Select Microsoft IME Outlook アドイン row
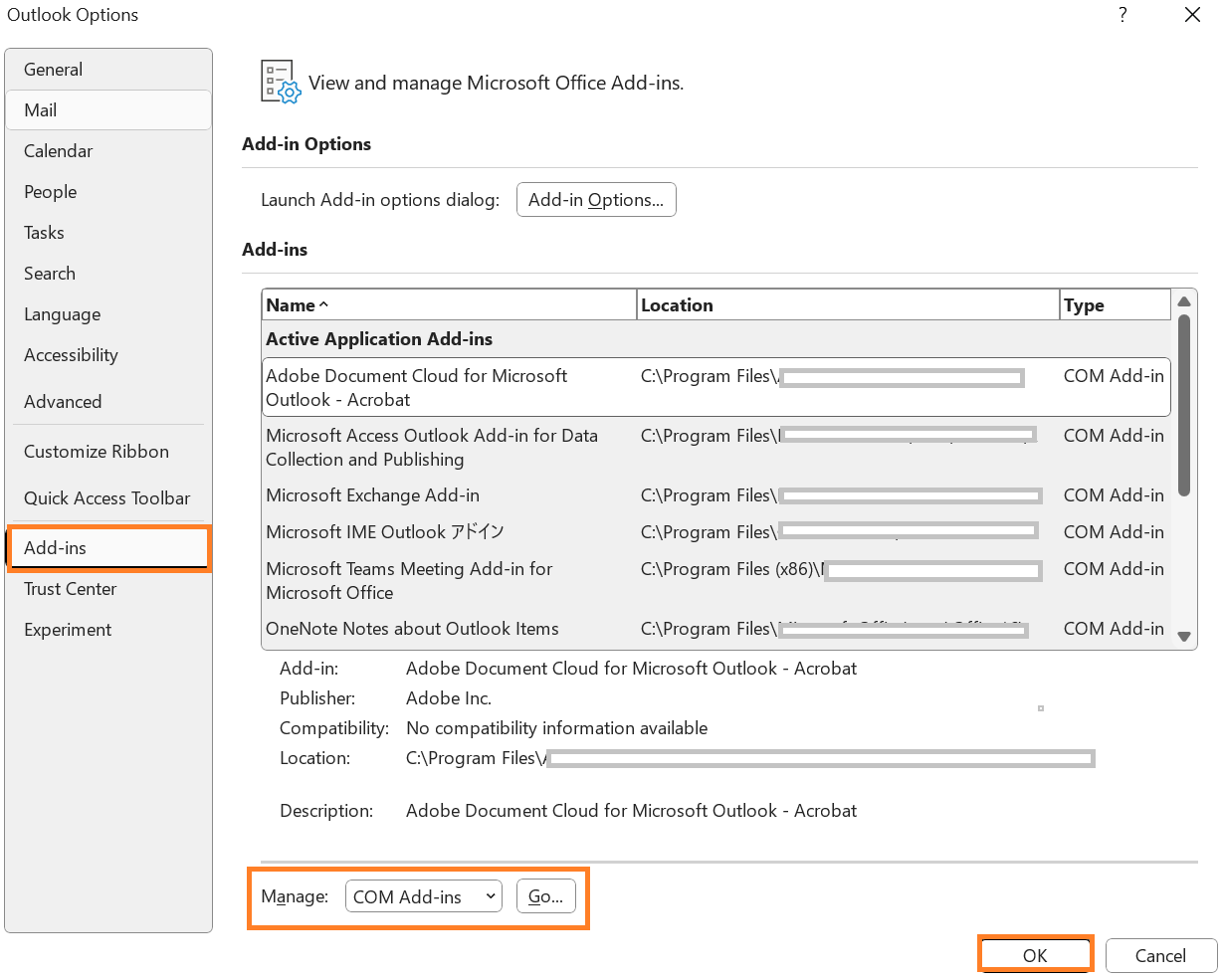The width and height of the screenshot is (1223, 980). 716,532
